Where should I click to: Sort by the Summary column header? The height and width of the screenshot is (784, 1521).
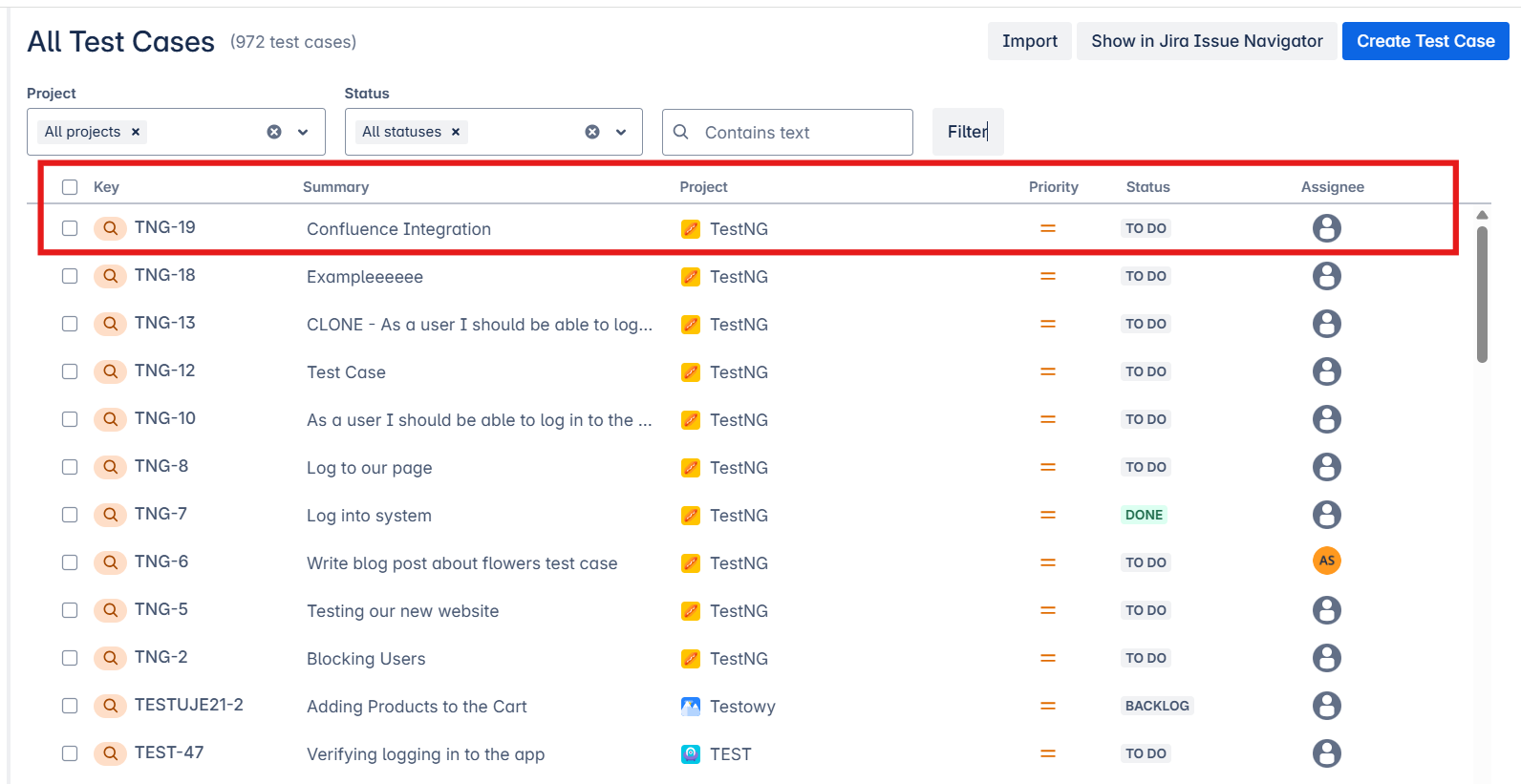(x=335, y=187)
